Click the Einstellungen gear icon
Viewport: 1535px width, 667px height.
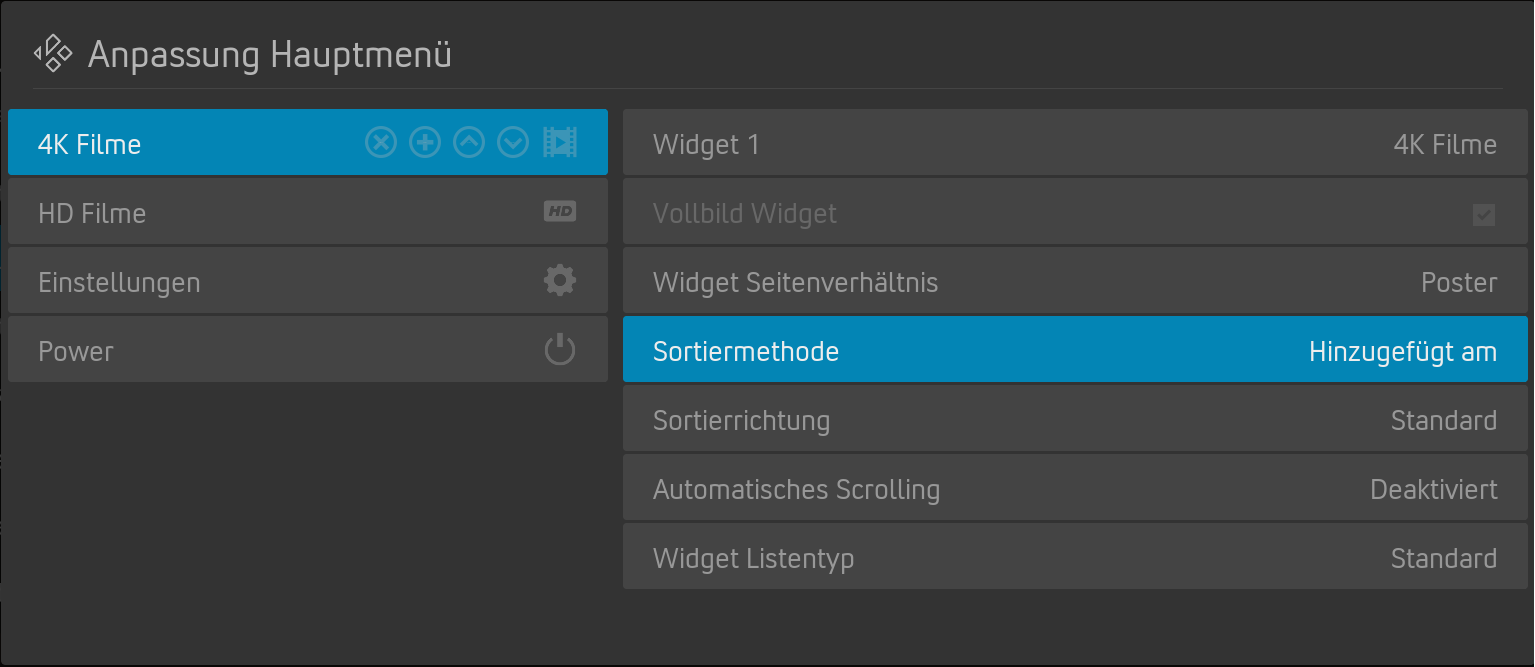coord(560,280)
